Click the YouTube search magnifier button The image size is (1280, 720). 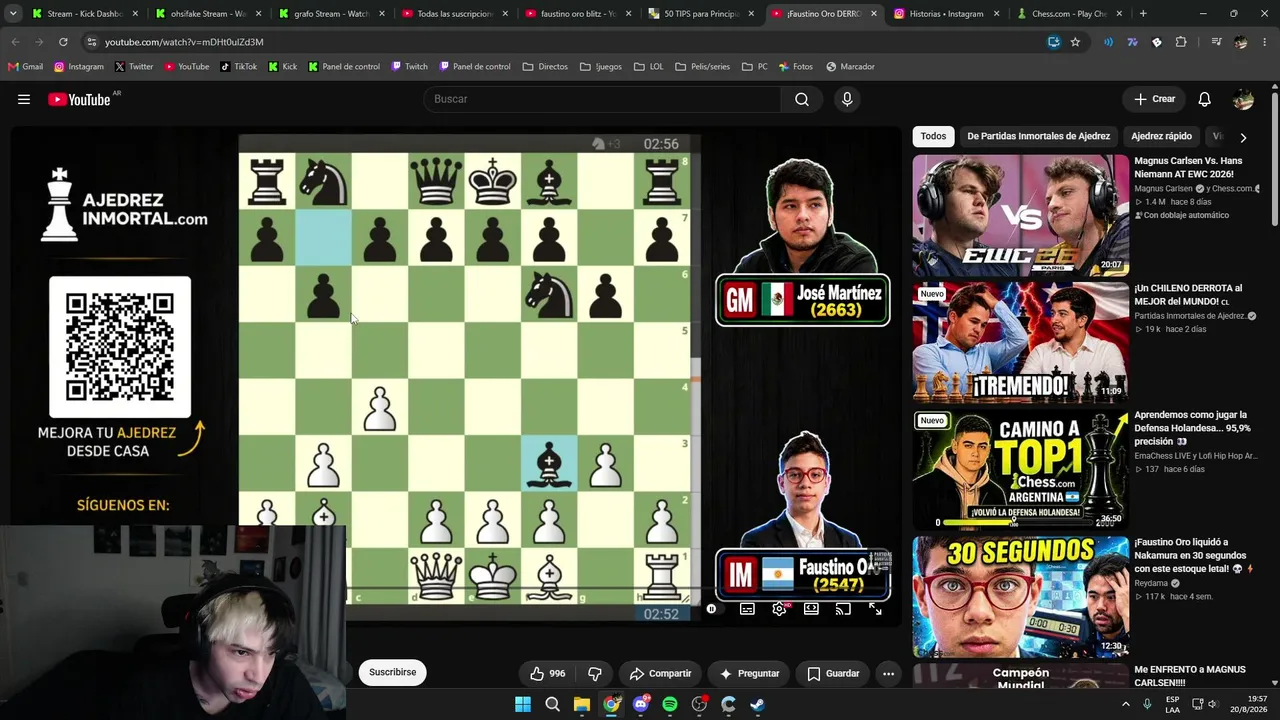pyautogui.click(x=802, y=99)
